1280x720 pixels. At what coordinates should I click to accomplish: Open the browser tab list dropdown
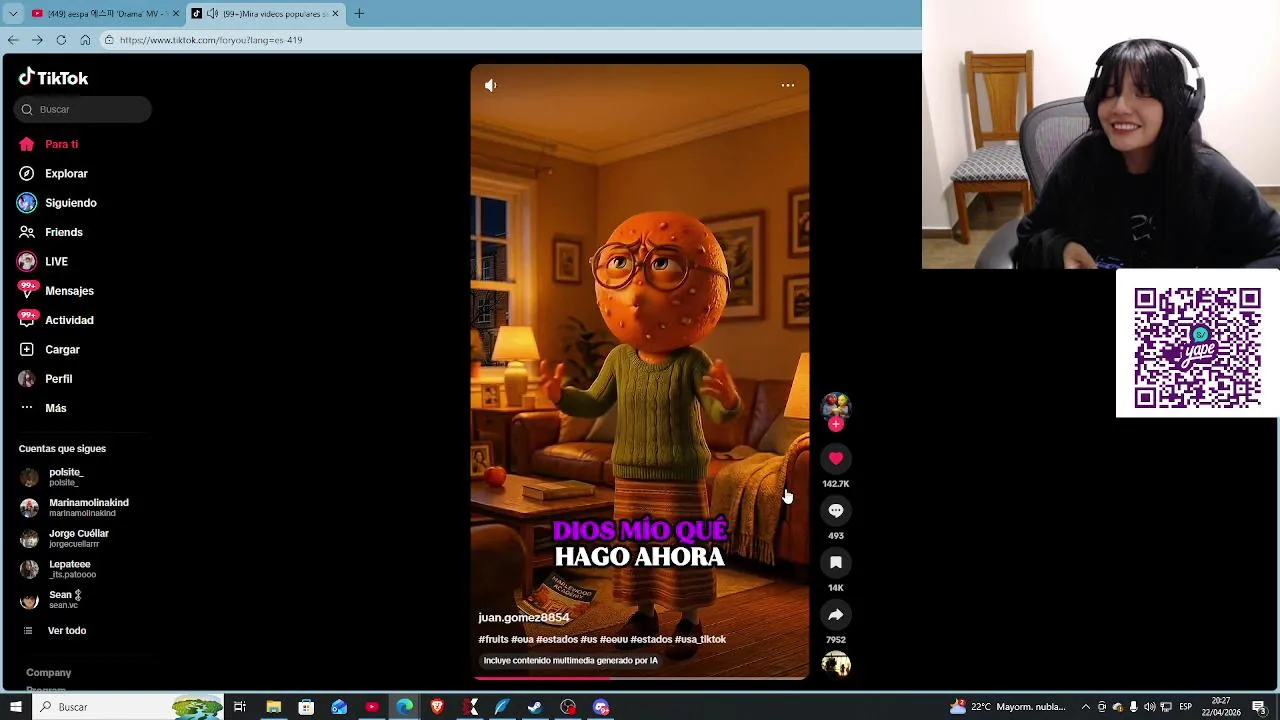(13, 13)
